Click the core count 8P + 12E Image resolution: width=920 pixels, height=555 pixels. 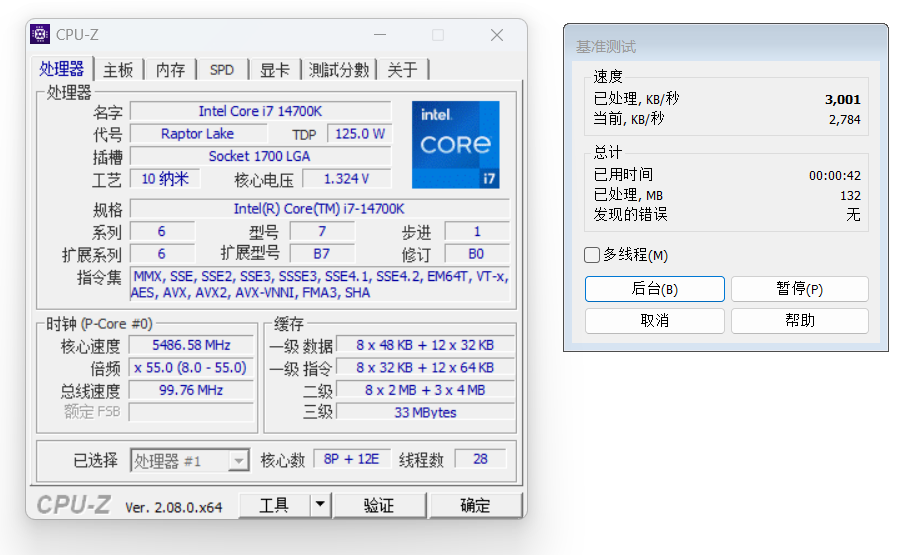(351, 459)
